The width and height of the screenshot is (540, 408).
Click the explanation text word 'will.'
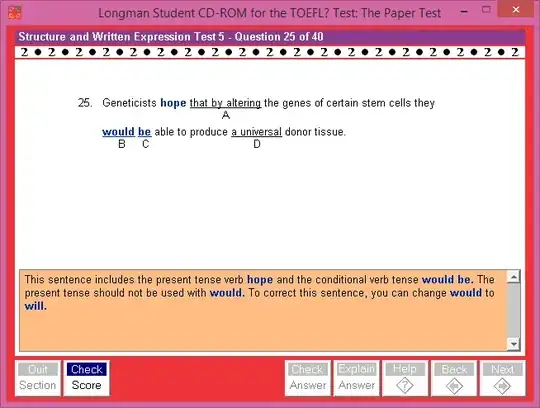coord(35,306)
